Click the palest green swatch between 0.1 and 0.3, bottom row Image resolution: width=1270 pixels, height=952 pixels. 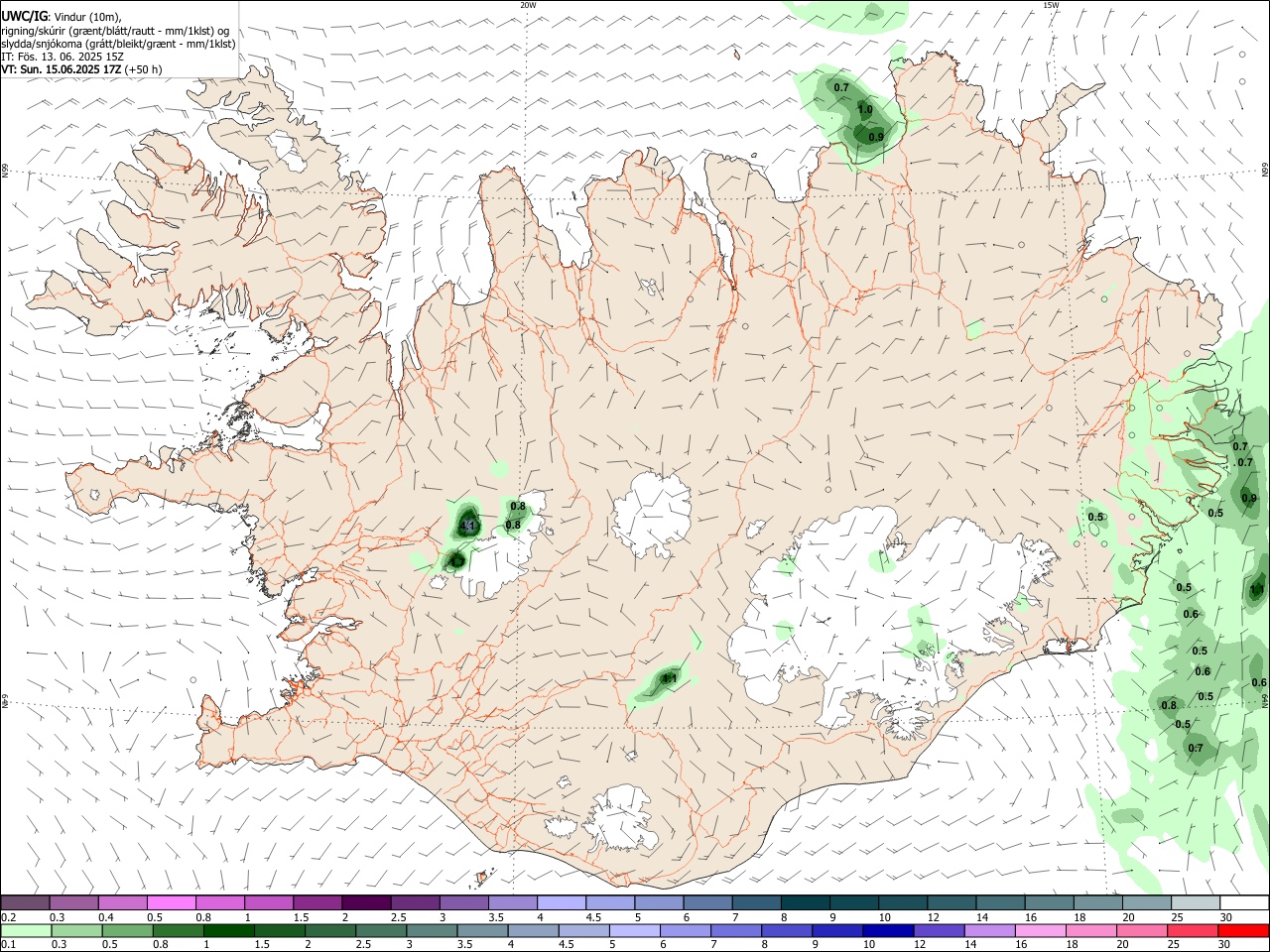[x=26, y=930]
